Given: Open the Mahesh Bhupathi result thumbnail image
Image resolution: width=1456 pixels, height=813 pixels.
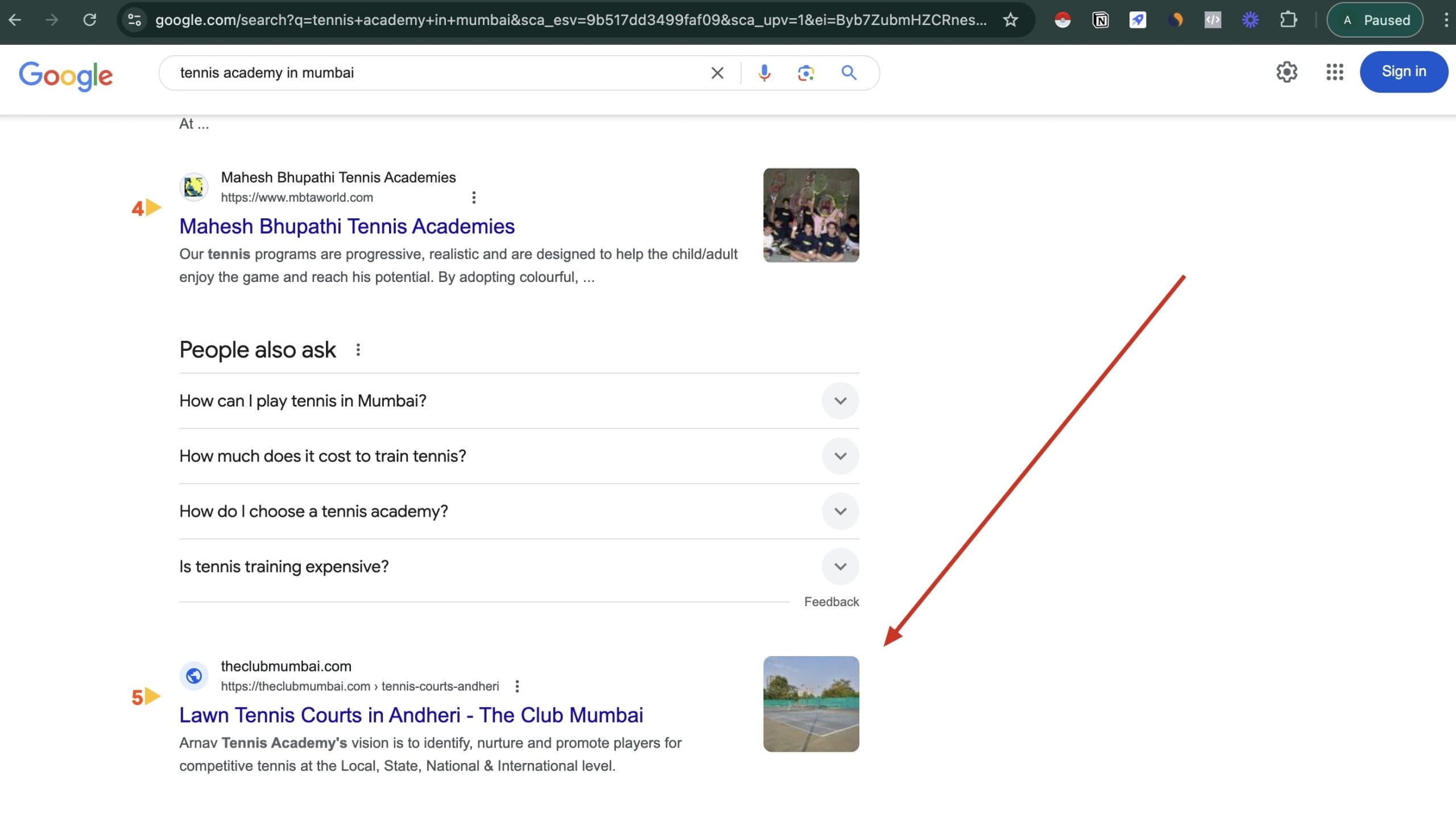Looking at the screenshot, I should point(811,215).
